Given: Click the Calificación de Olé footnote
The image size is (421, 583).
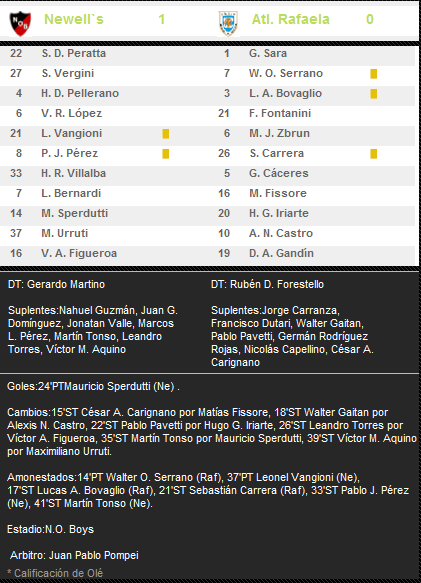Looking at the screenshot, I should (55, 573).
